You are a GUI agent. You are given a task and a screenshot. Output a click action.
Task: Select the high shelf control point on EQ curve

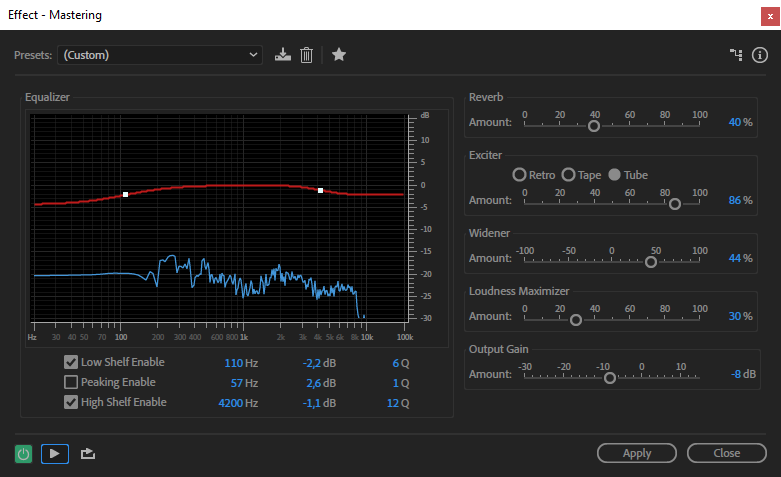(x=320, y=191)
